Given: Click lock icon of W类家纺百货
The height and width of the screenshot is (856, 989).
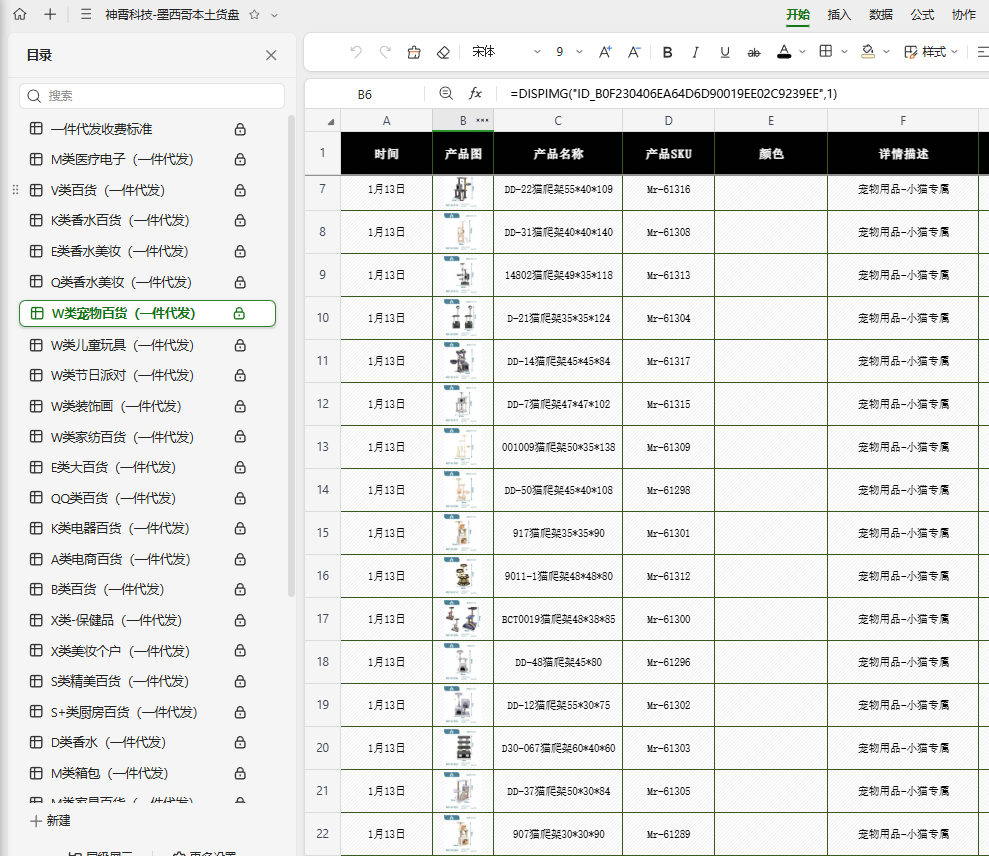Looking at the screenshot, I should [240, 437].
